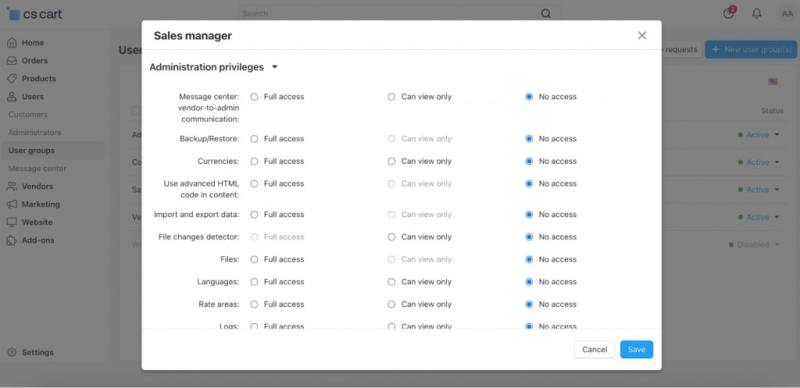Screen dimensions: 800x388
Task: Open the icon with red badge in header
Action: pos(729,13)
